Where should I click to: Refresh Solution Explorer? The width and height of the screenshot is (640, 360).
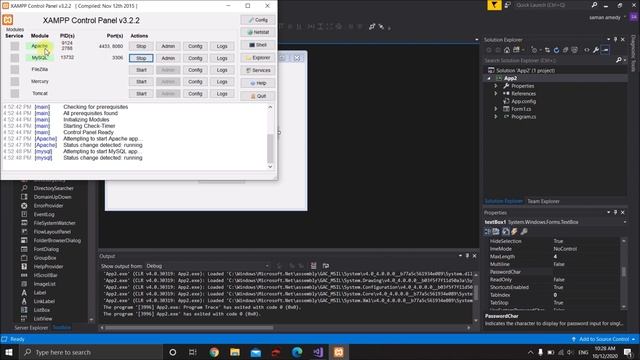(x=556, y=50)
